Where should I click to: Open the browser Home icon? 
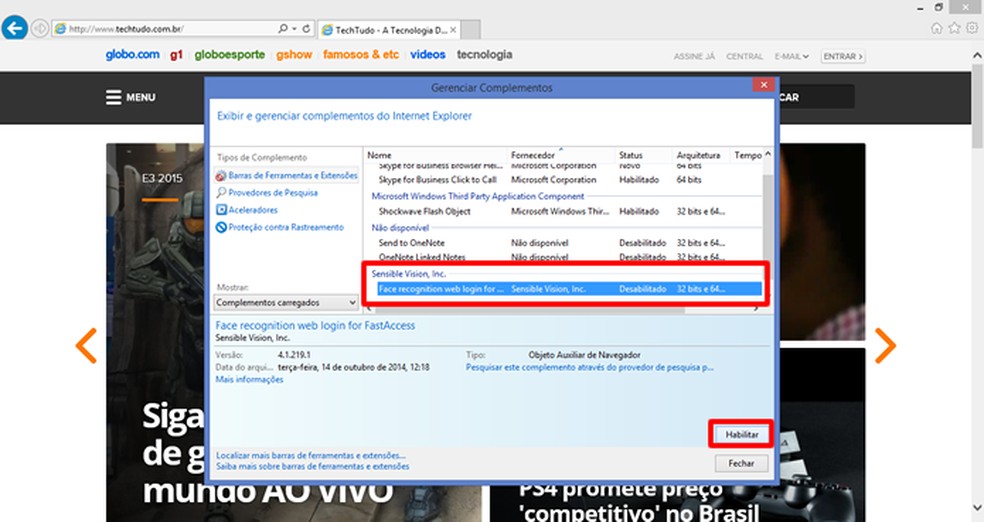pos(937,28)
